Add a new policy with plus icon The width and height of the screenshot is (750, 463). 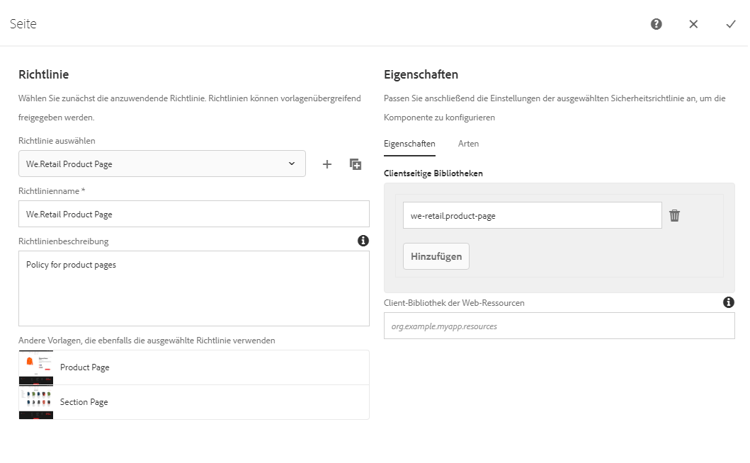[x=327, y=164]
